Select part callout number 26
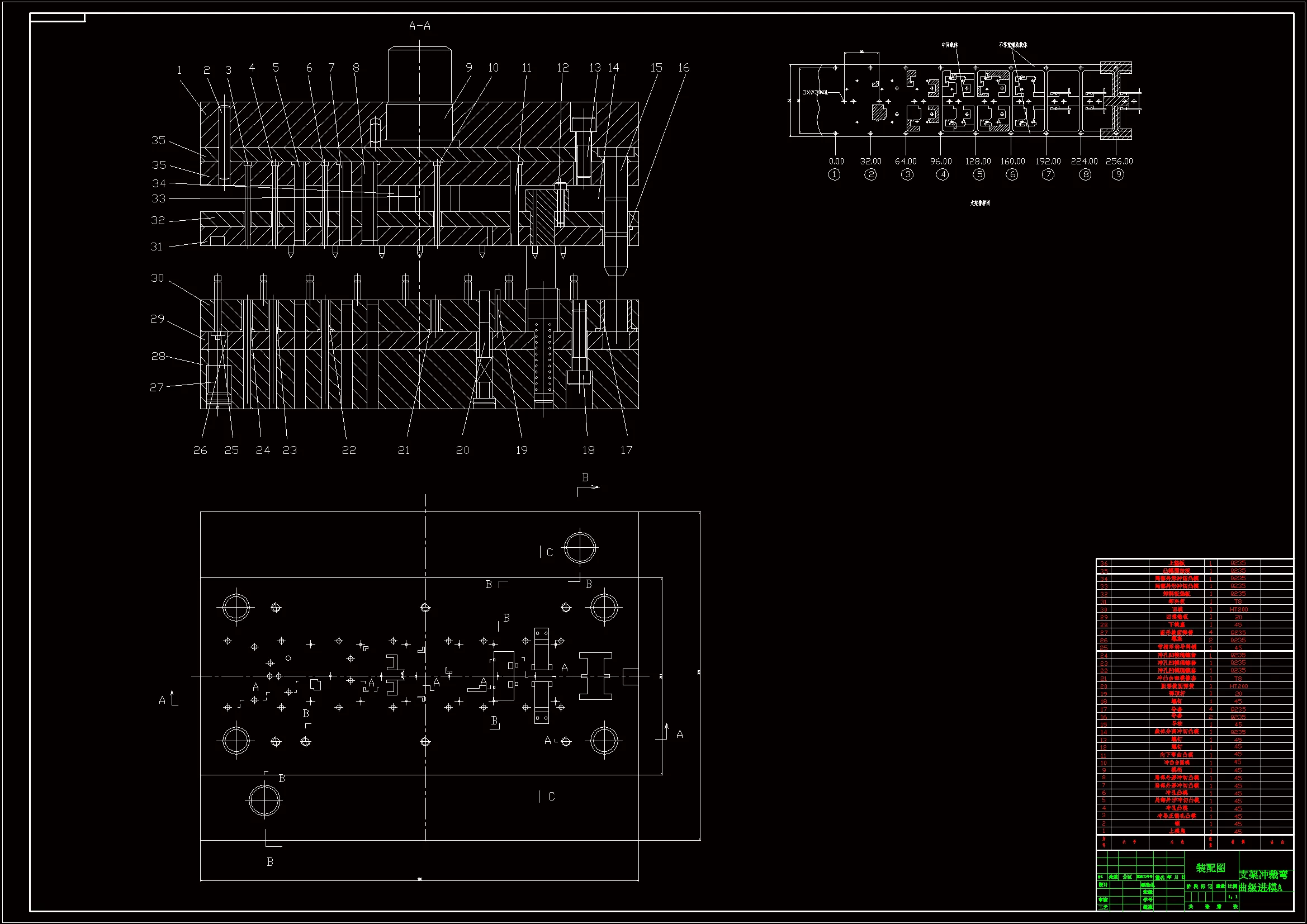The image size is (1307, 924). tap(200, 450)
